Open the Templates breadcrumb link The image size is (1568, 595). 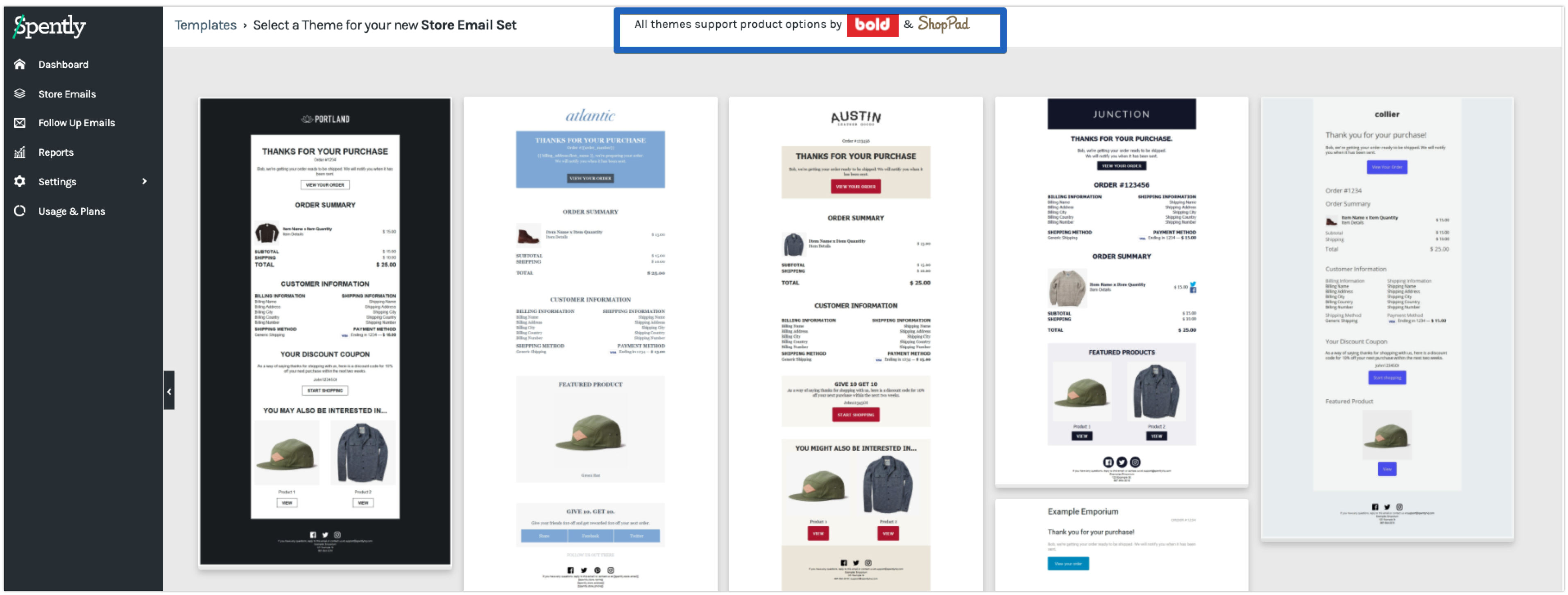205,25
